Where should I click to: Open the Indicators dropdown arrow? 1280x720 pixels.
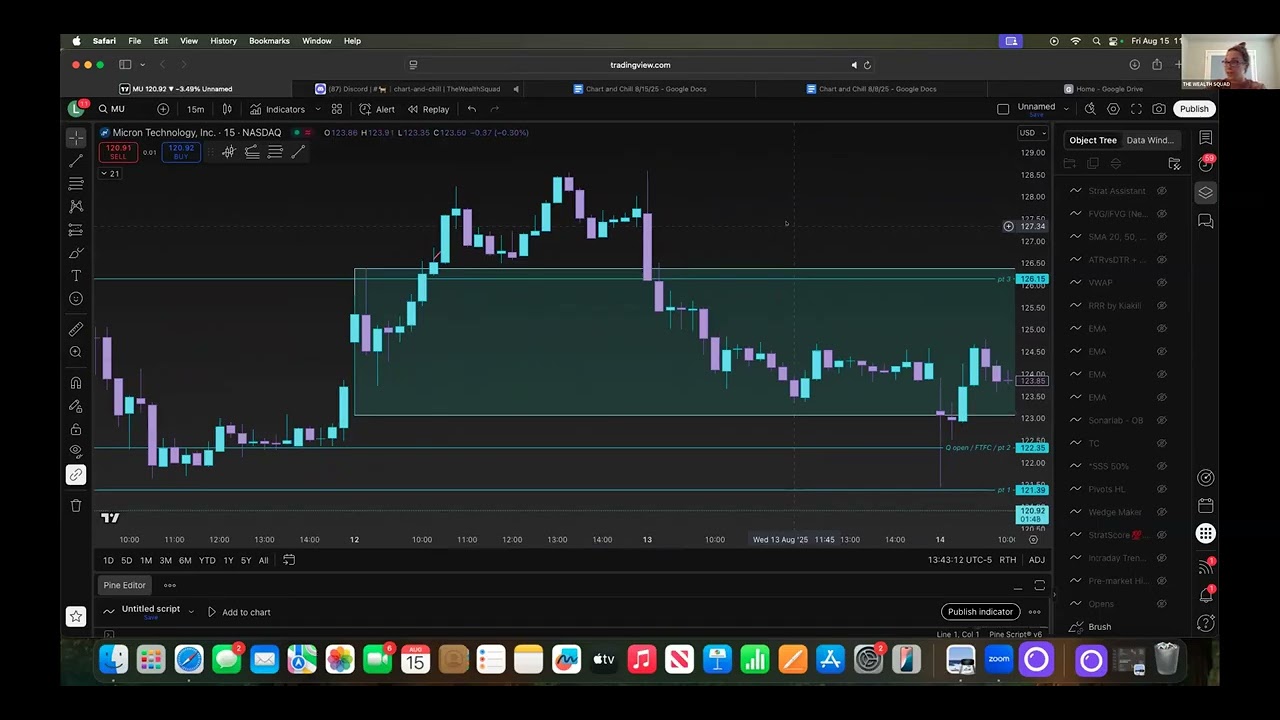click(x=317, y=109)
